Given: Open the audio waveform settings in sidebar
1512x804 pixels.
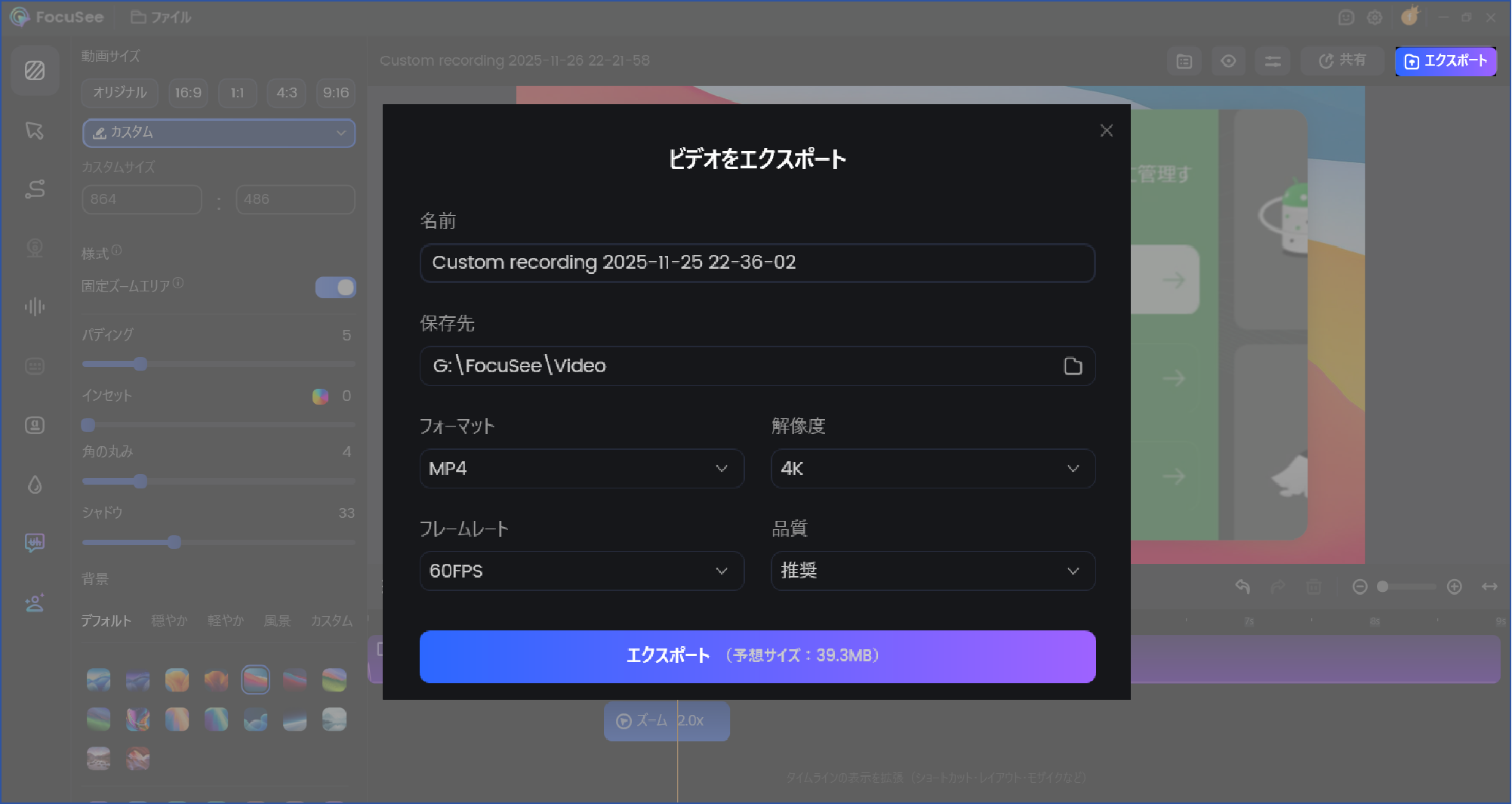Looking at the screenshot, I should 35,307.
